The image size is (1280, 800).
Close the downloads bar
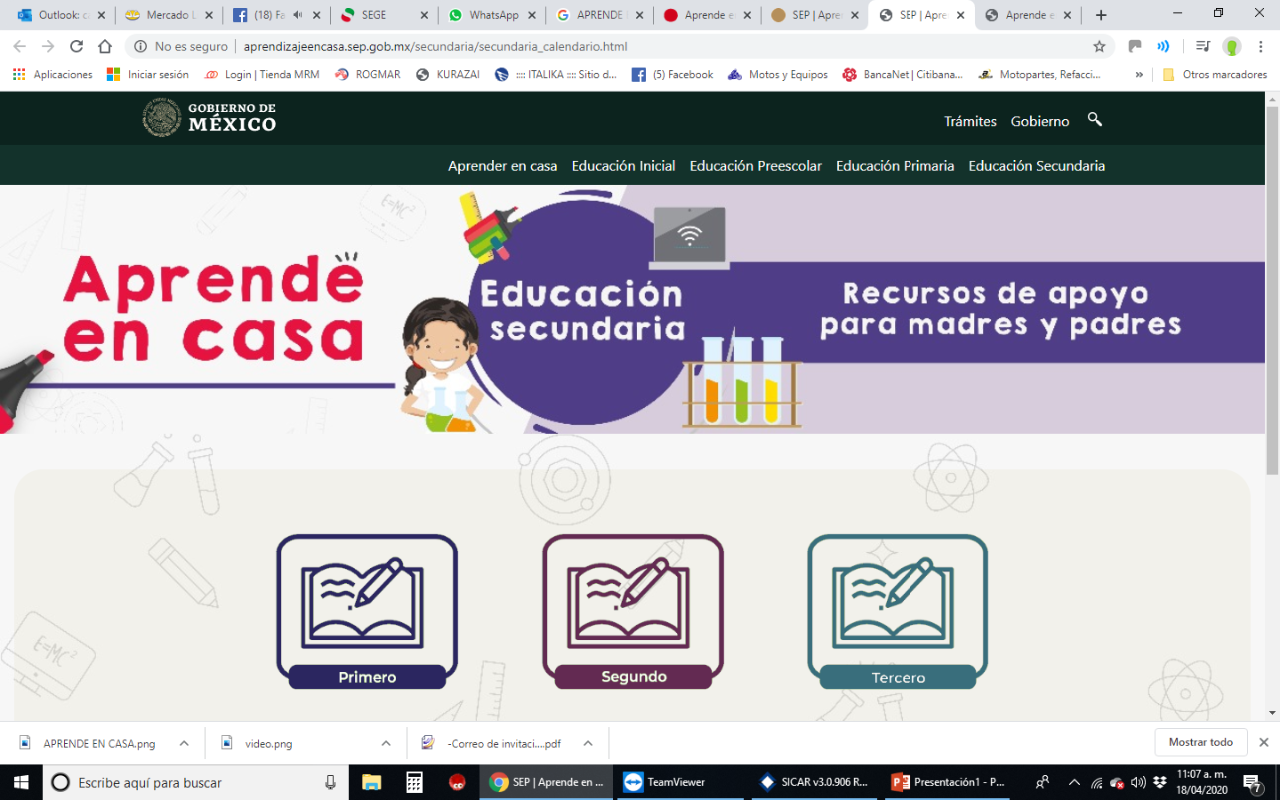pyautogui.click(x=1263, y=742)
